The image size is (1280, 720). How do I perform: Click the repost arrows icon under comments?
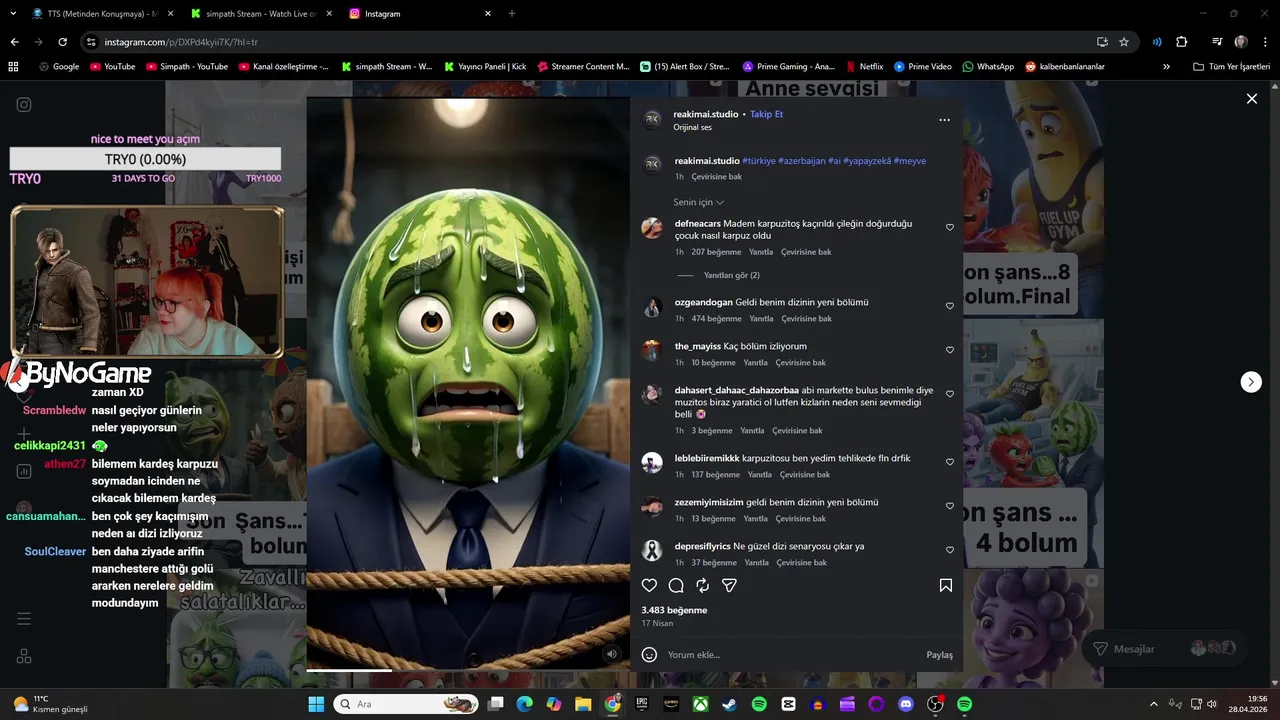click(702, 585)
